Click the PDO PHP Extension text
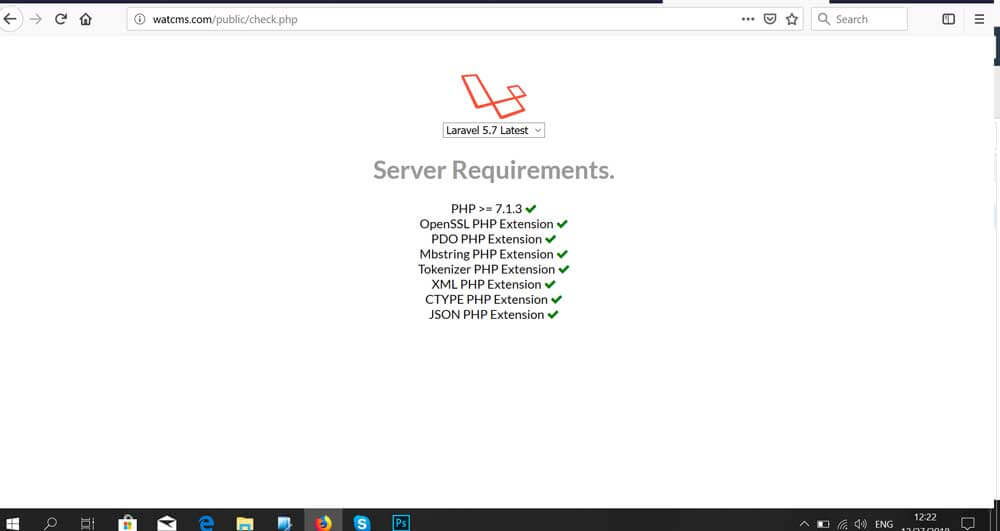 tap(486, 239)
